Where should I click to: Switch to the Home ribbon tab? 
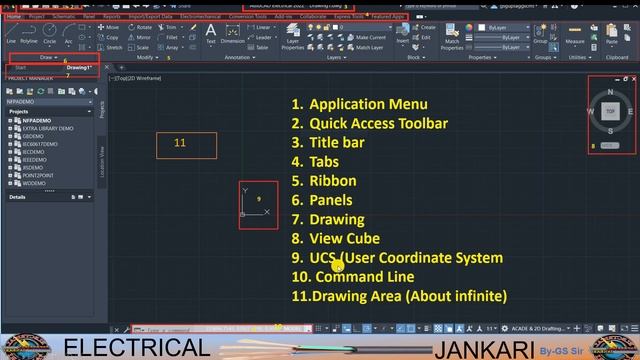click(14, 17)
